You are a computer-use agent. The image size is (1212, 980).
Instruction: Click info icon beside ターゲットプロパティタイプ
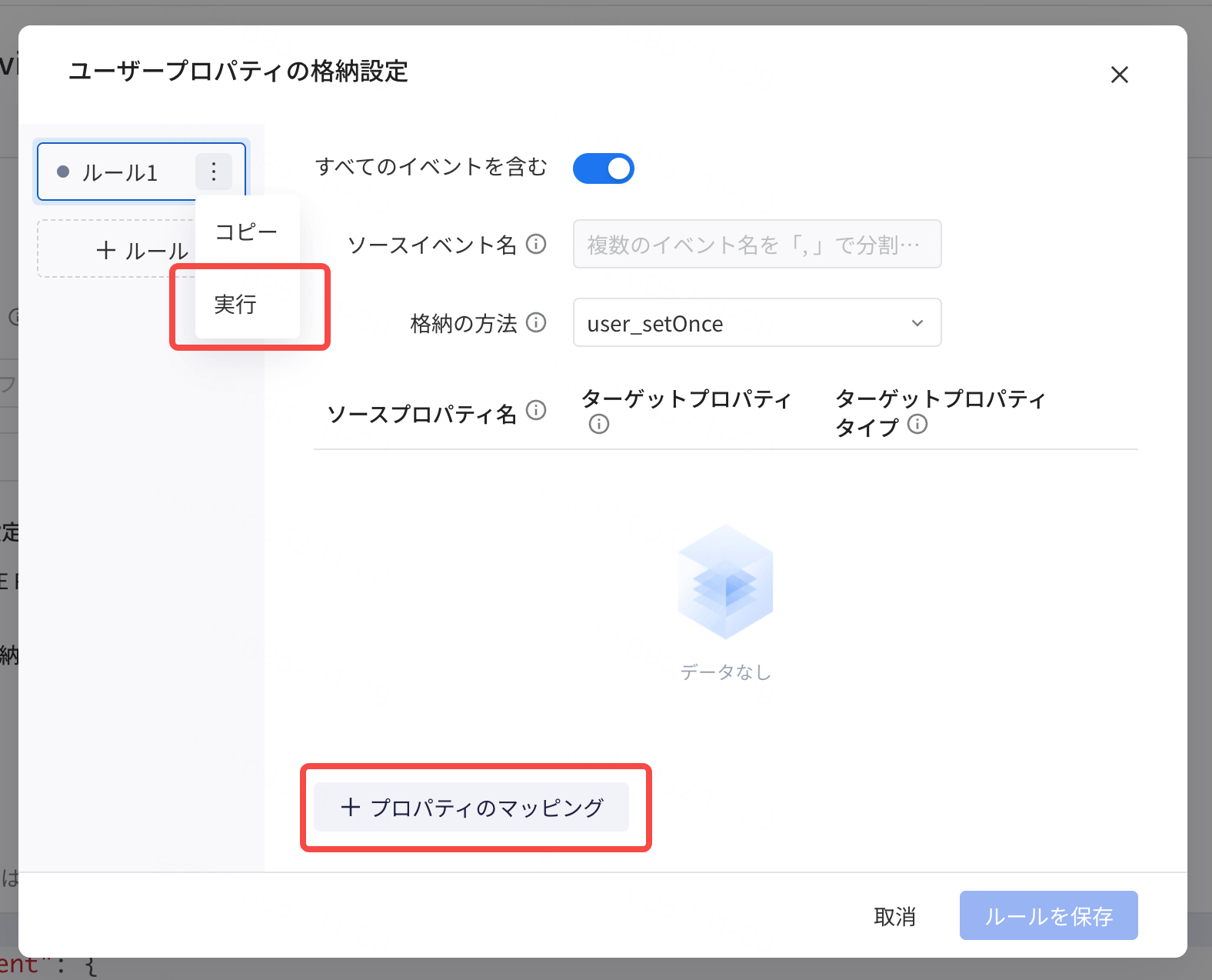[917, 424]
